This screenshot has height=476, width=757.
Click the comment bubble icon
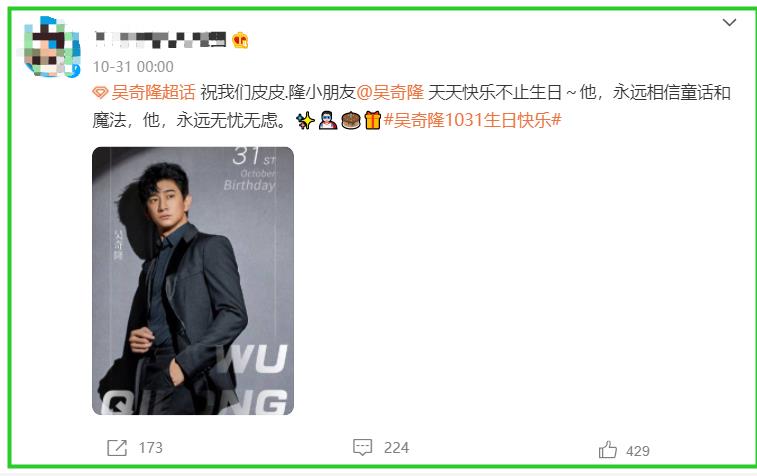363,448
